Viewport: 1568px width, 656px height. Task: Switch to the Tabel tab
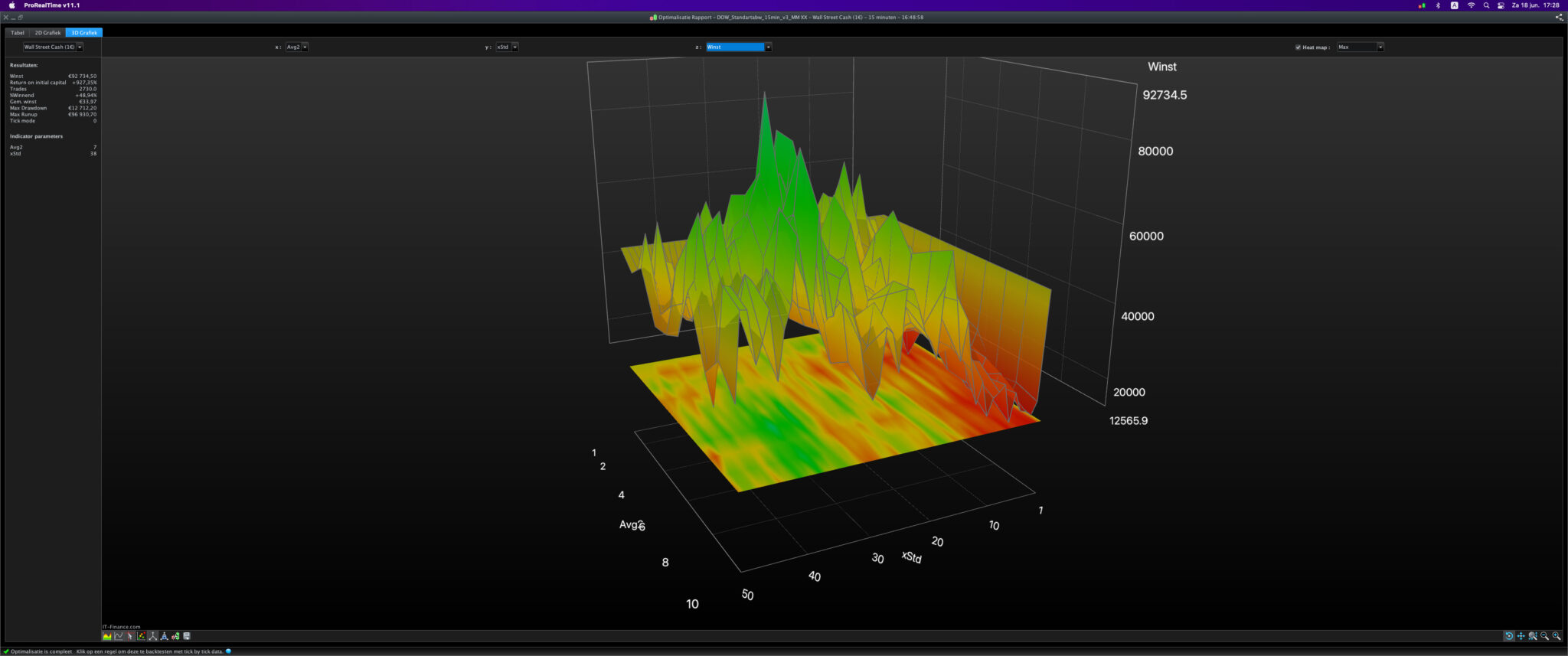click(17, 33)
